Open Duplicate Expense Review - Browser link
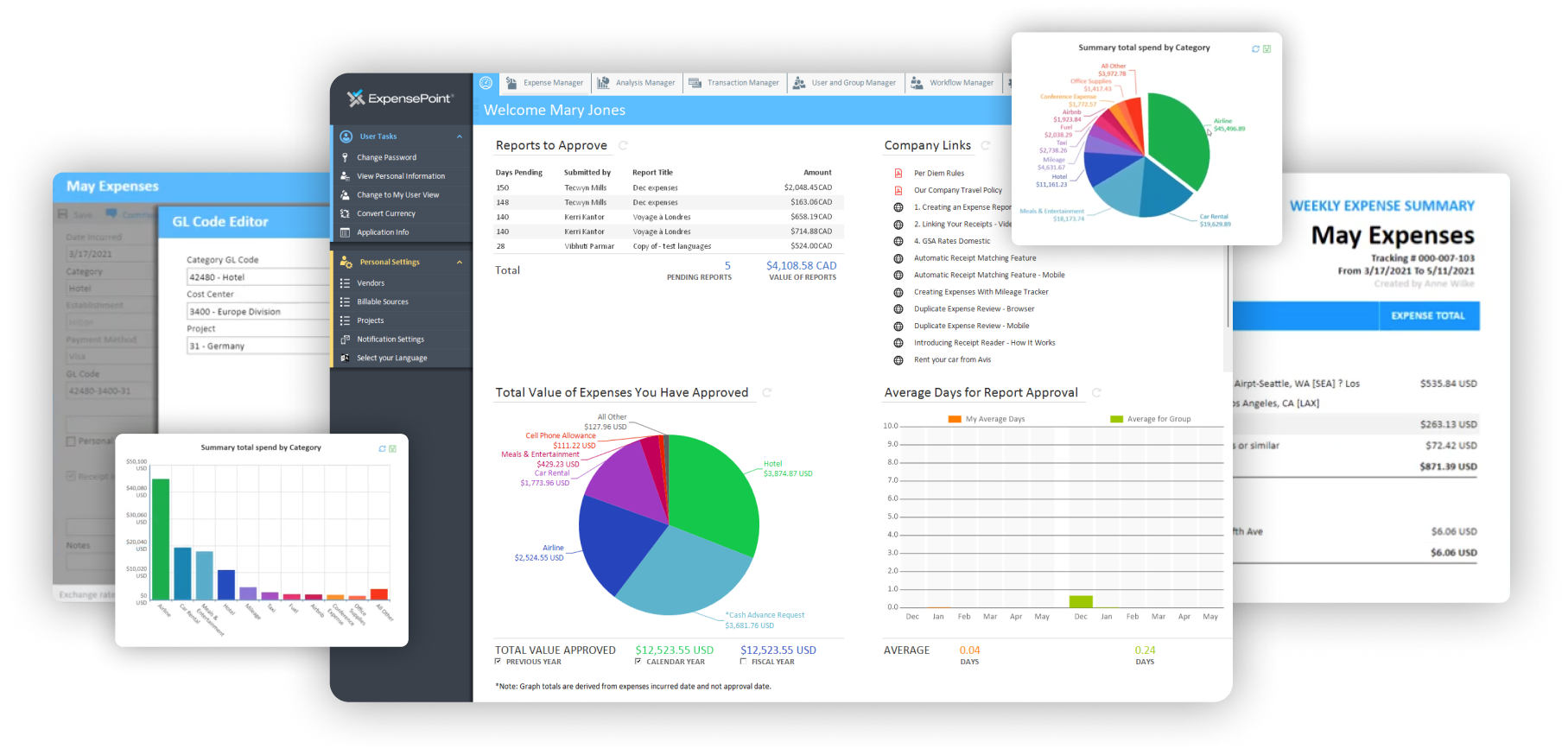Screen dimensions: 1568x755 (x=974, y=309)
